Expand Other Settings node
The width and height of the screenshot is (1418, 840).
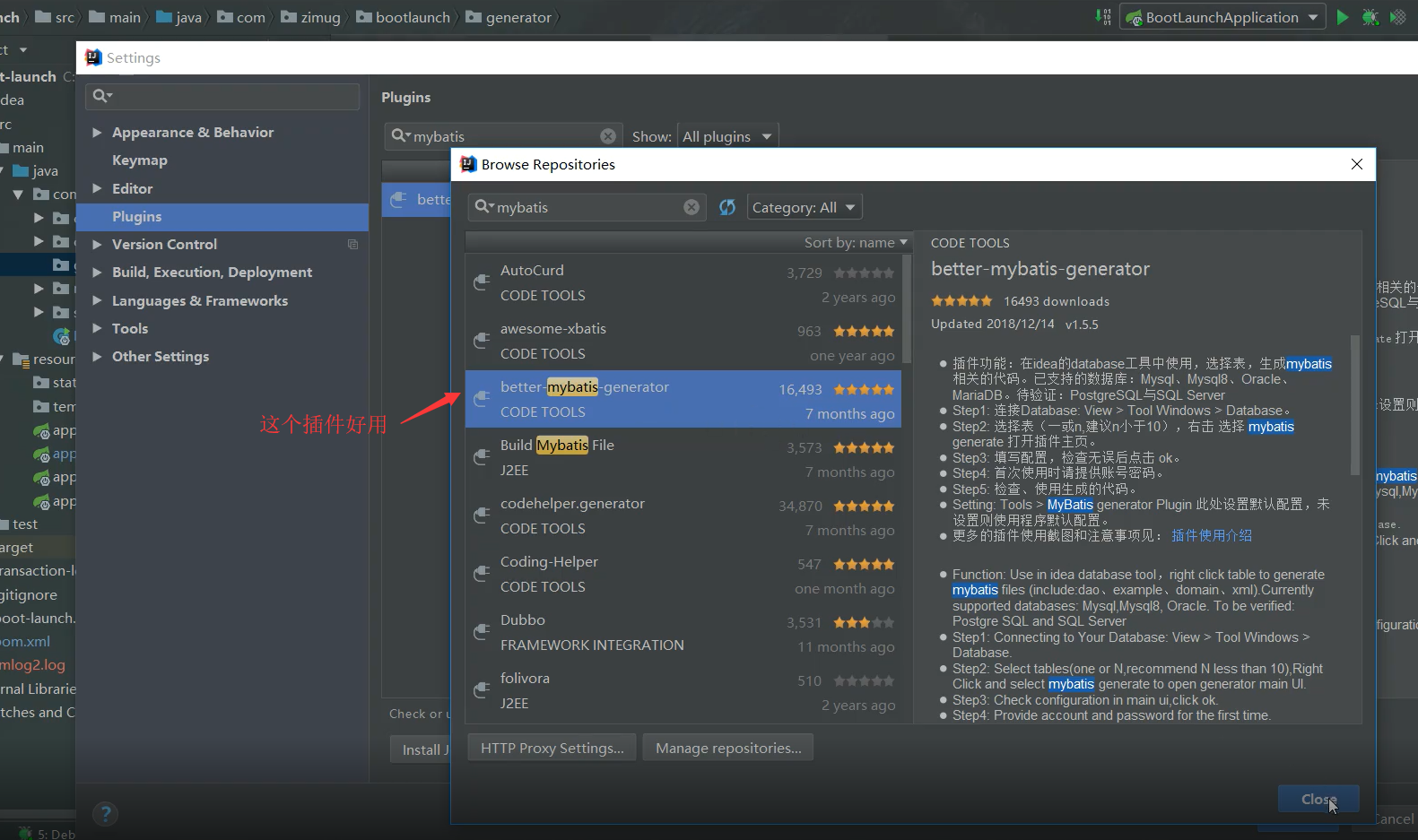coord(97,356)
